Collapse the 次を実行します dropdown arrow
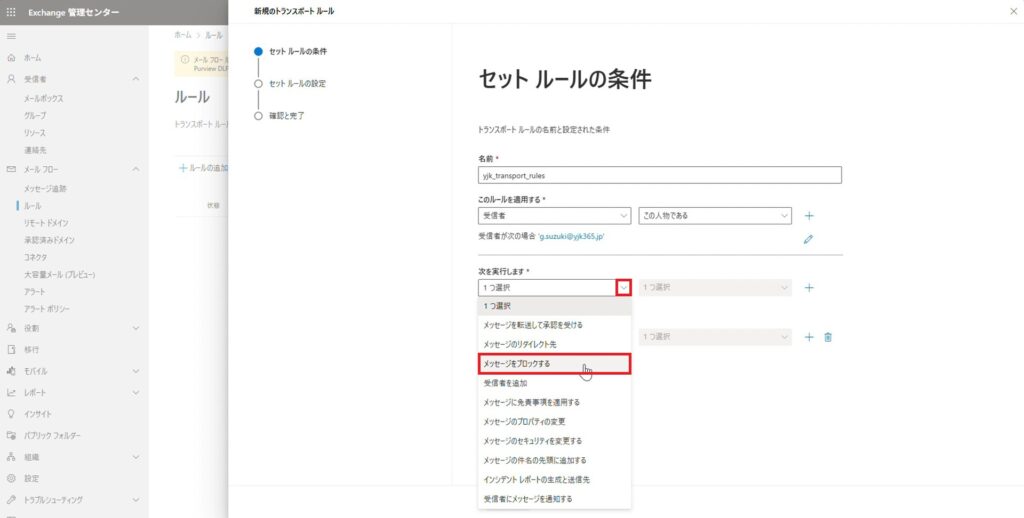 point(624,287)
